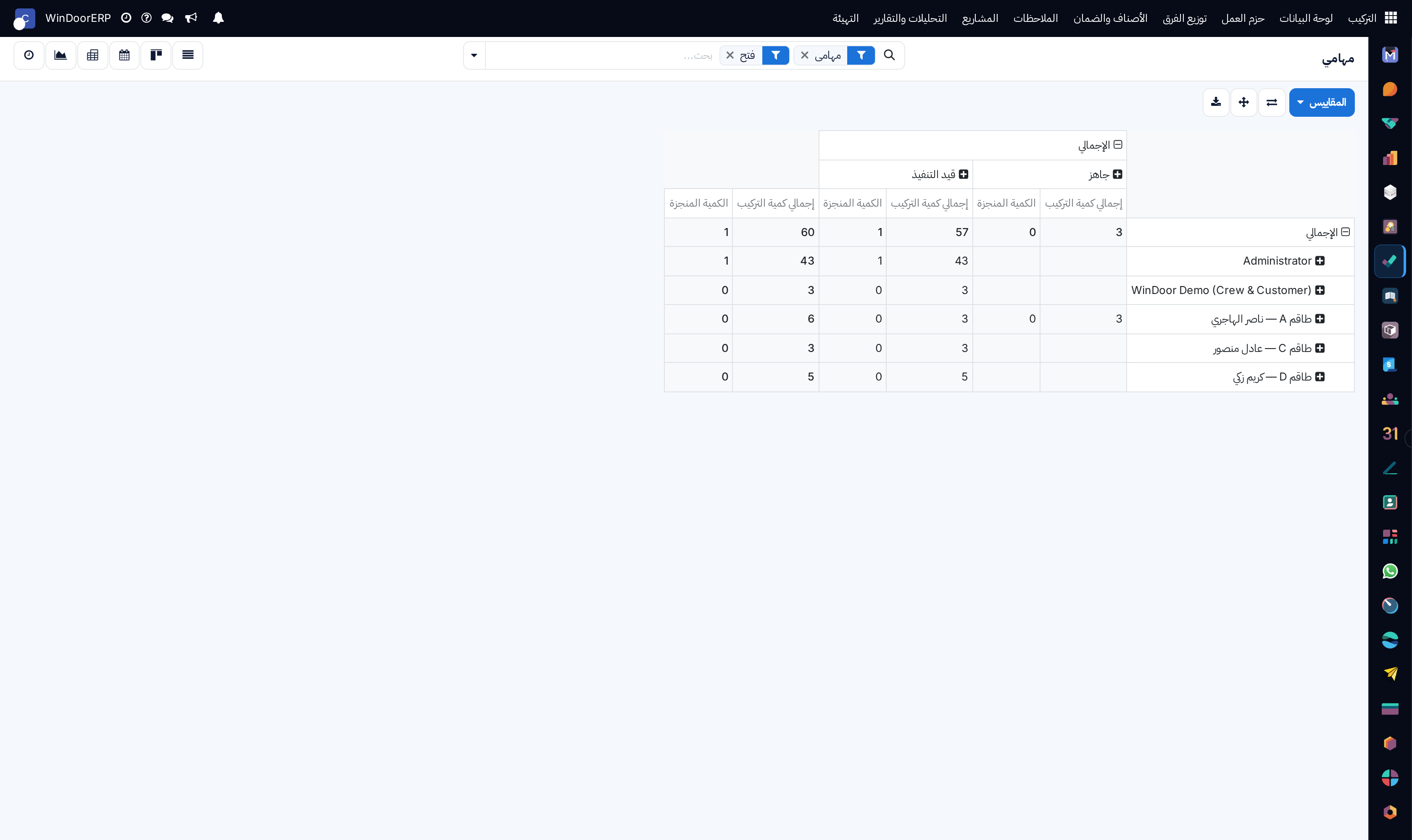Open the المقاييس measures dropdown
This screenshot has width=1412, height=840.
[x=1321, y=102]
